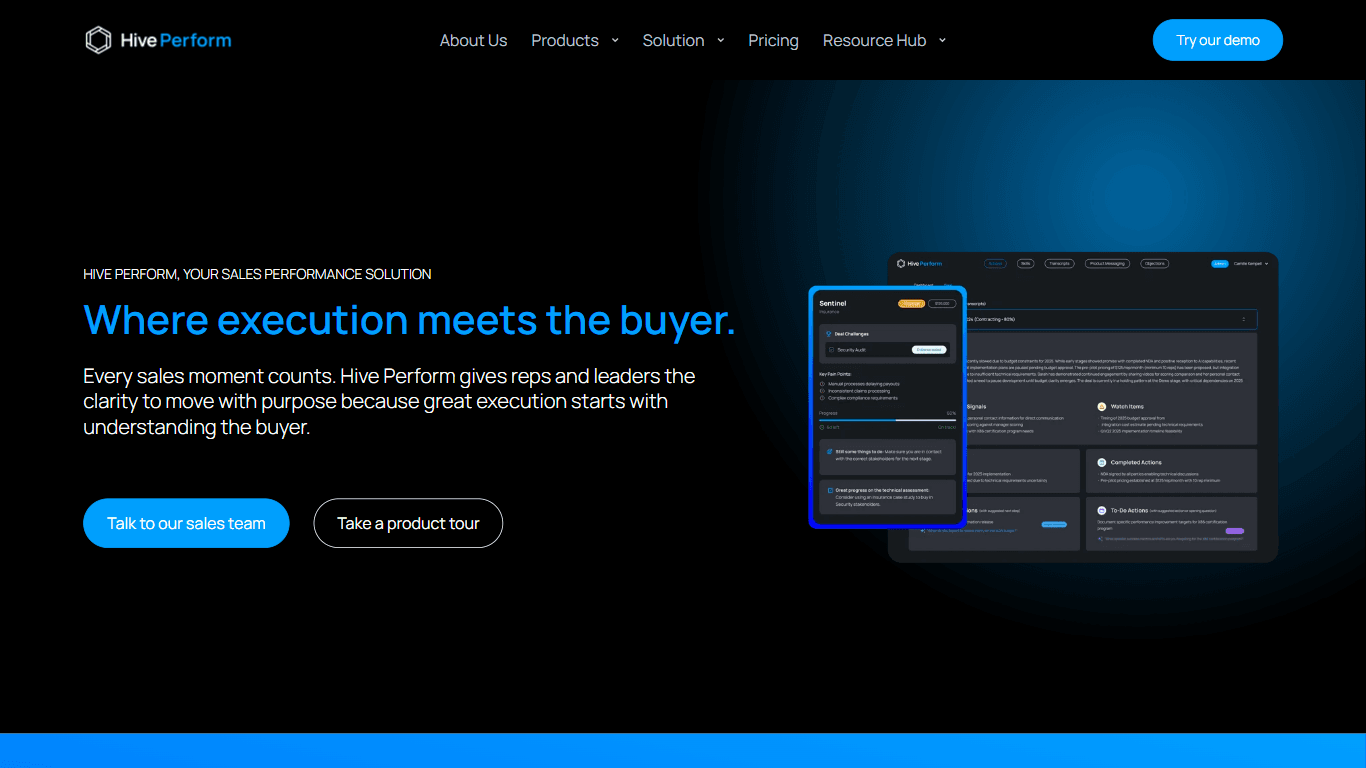Viewport: 1366px width, 768px height.
Task: Click icon beside 'Manual processes delaying payouts'
Action: click(822, 384)
